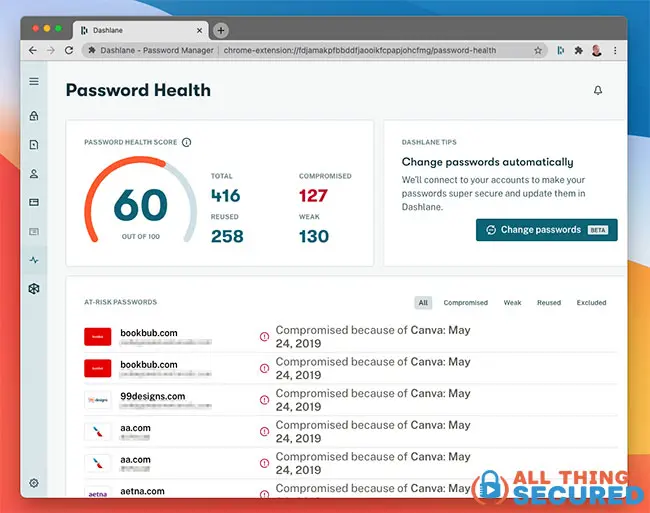
Task: Select the Reused filter tab
Action: pyautogui.click(x=549, y=302)
